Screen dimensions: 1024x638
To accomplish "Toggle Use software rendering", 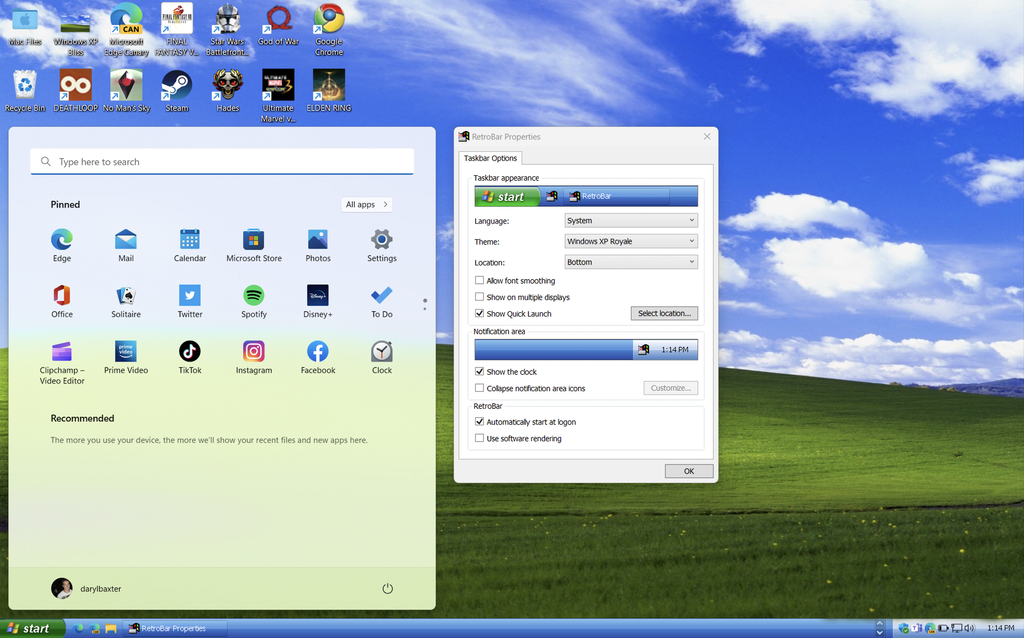I will [479, 438].
